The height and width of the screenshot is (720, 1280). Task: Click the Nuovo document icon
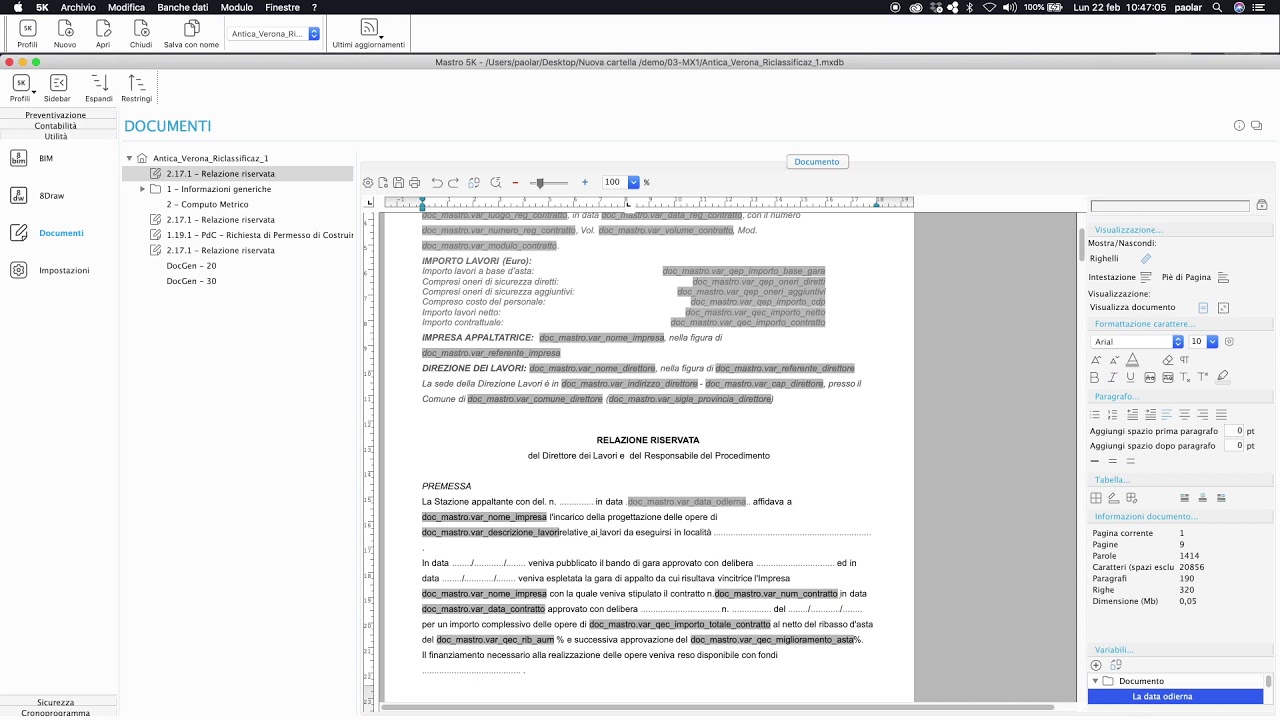(x=65, y=28)
